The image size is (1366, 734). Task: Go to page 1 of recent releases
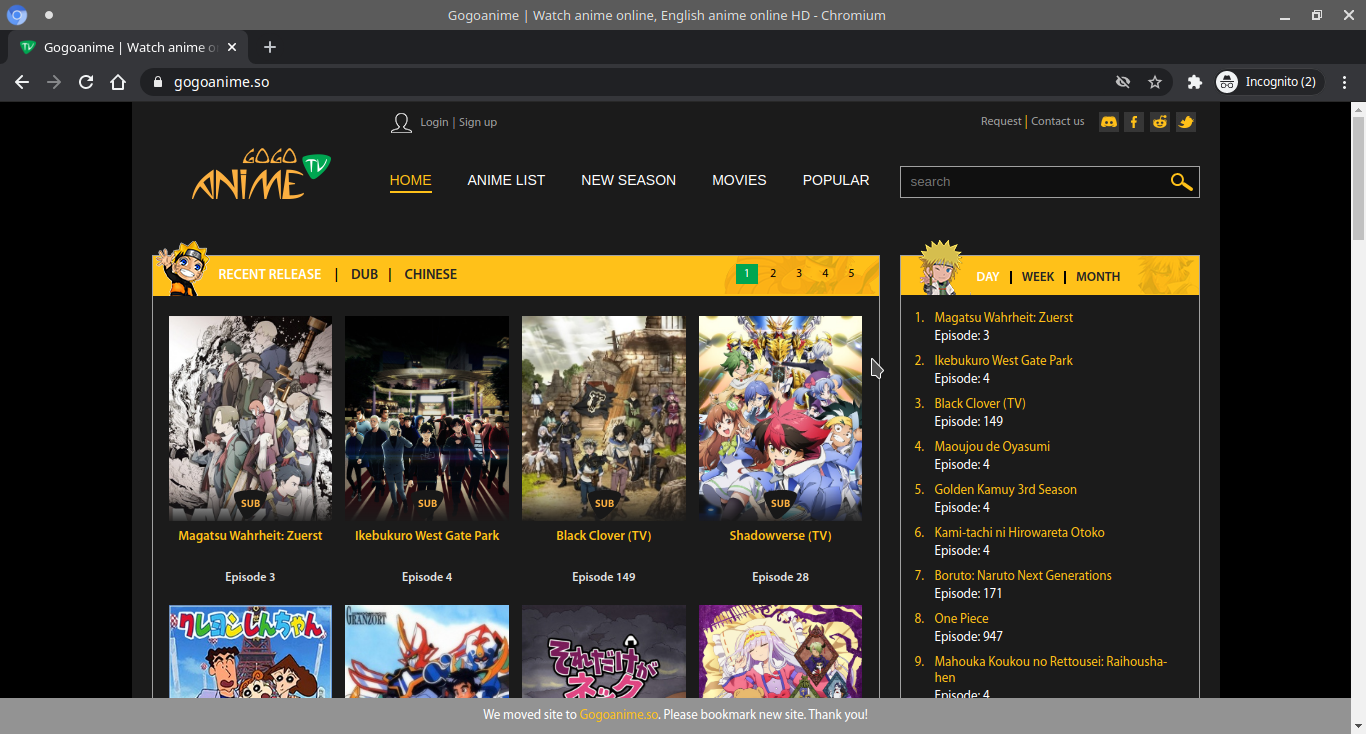(747, 273)
